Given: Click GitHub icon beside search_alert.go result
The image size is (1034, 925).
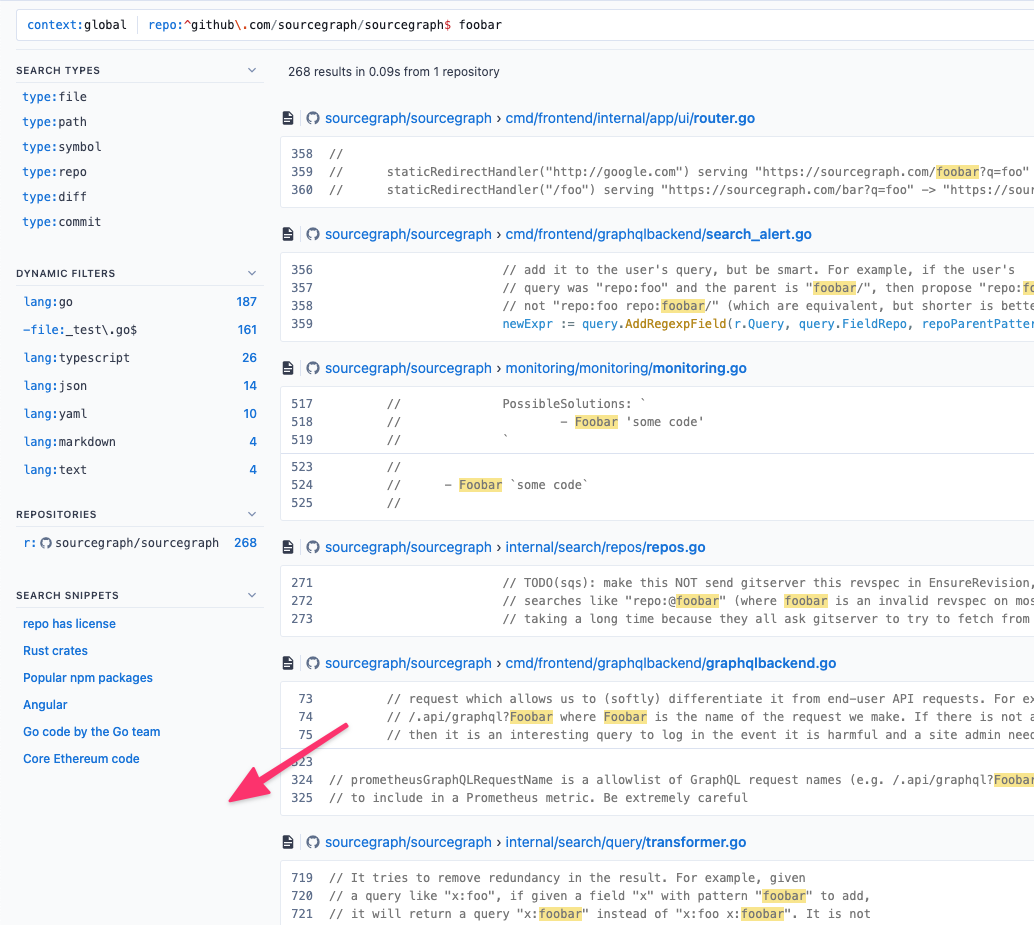Looking at the screenshot, I should pyautogui.click(x=313, y=234).
